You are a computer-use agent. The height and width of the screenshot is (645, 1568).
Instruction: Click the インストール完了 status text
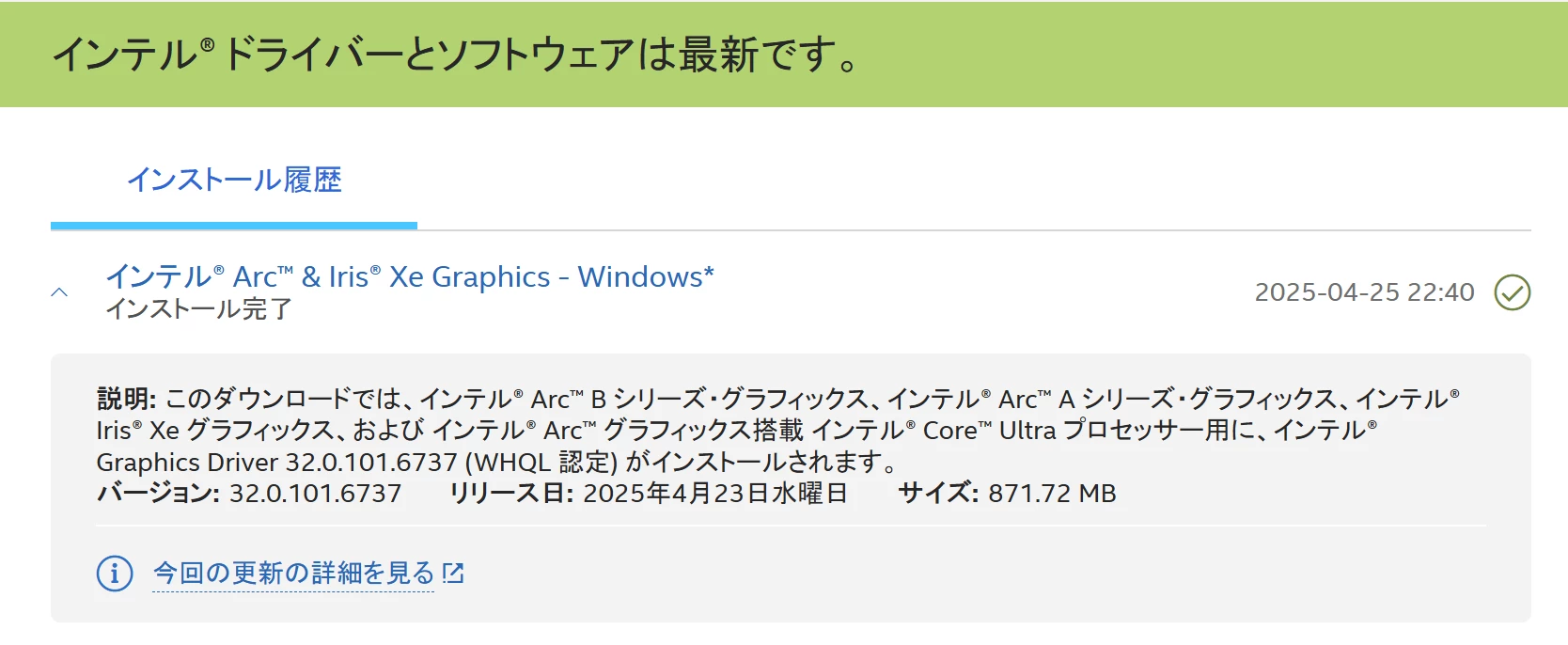coord(199,308)
